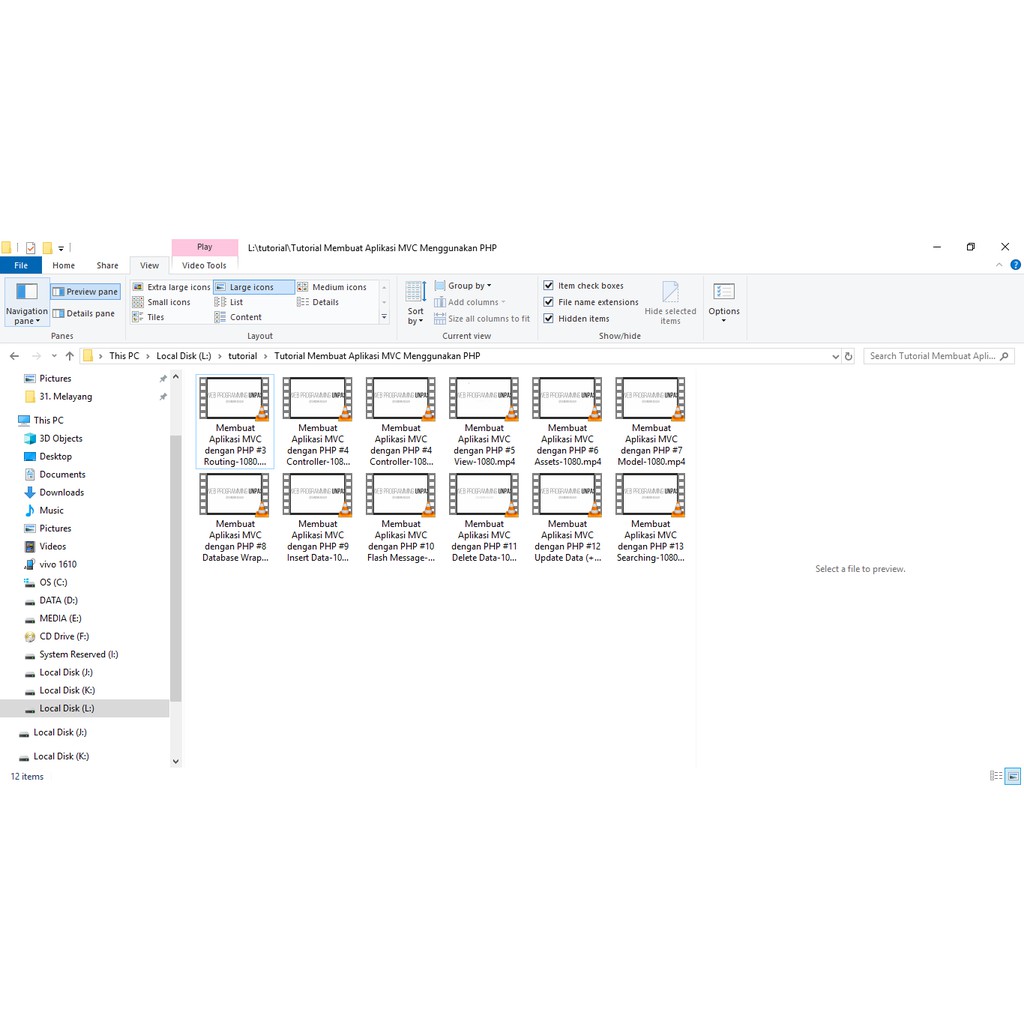Screen dimensions: 1024x1024
Task: Navigate back using the back arrow
Action: (13, 355)
